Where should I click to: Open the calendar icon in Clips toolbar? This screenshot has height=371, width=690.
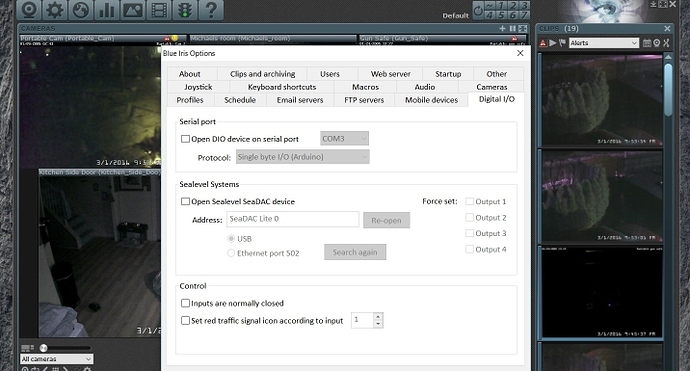tap(647, 43)
